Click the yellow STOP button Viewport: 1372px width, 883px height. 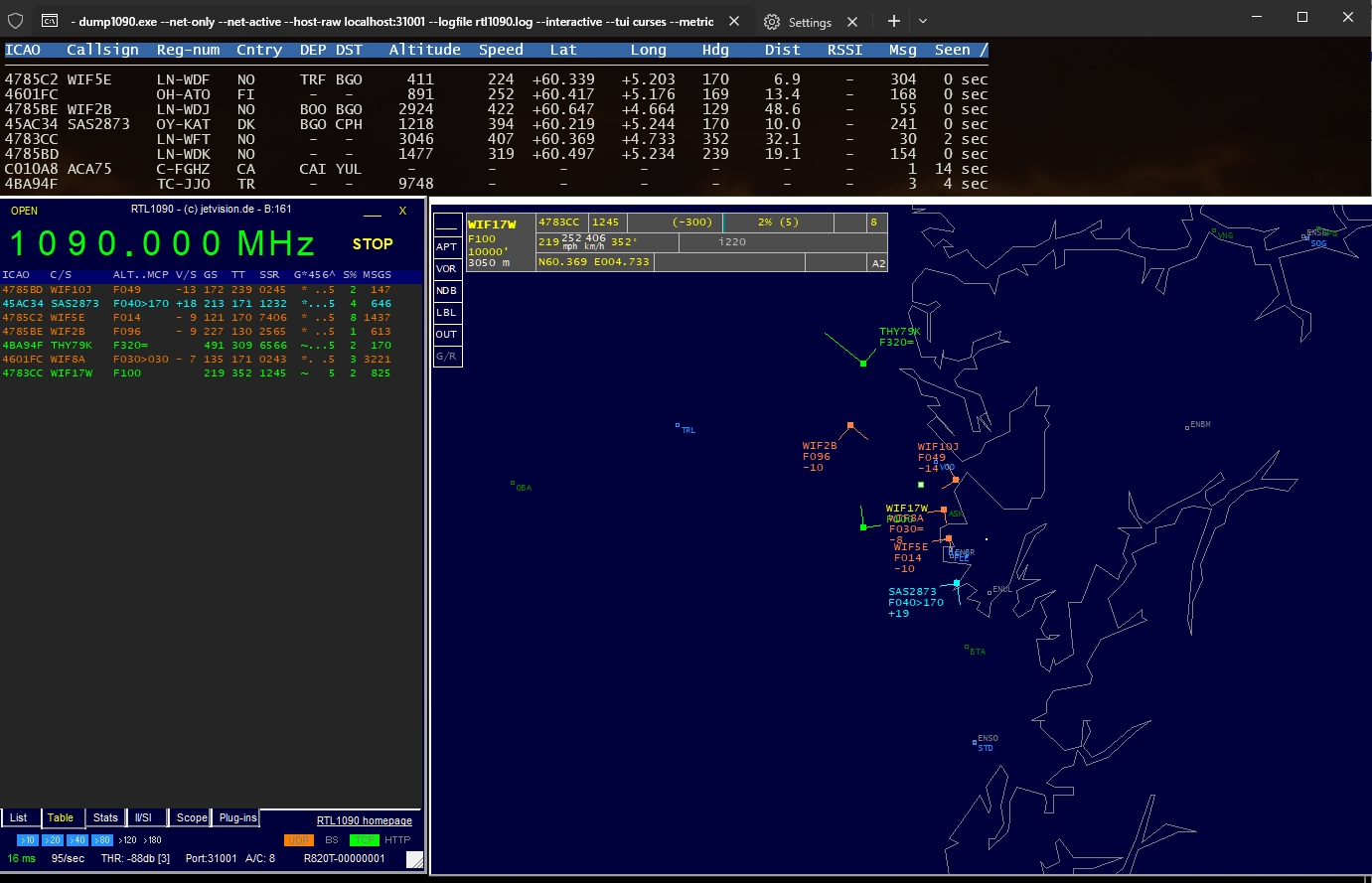tap(373, 243)
